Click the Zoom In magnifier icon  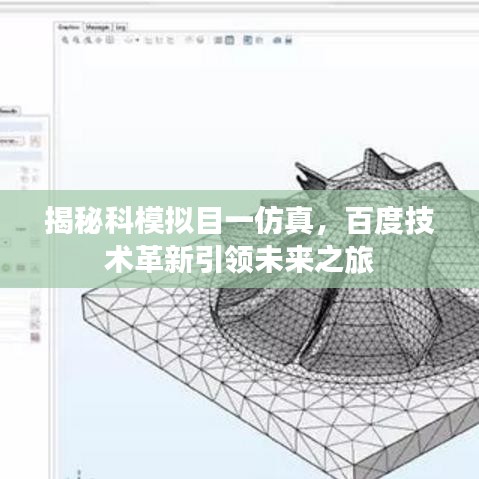(x=65, y=40)
